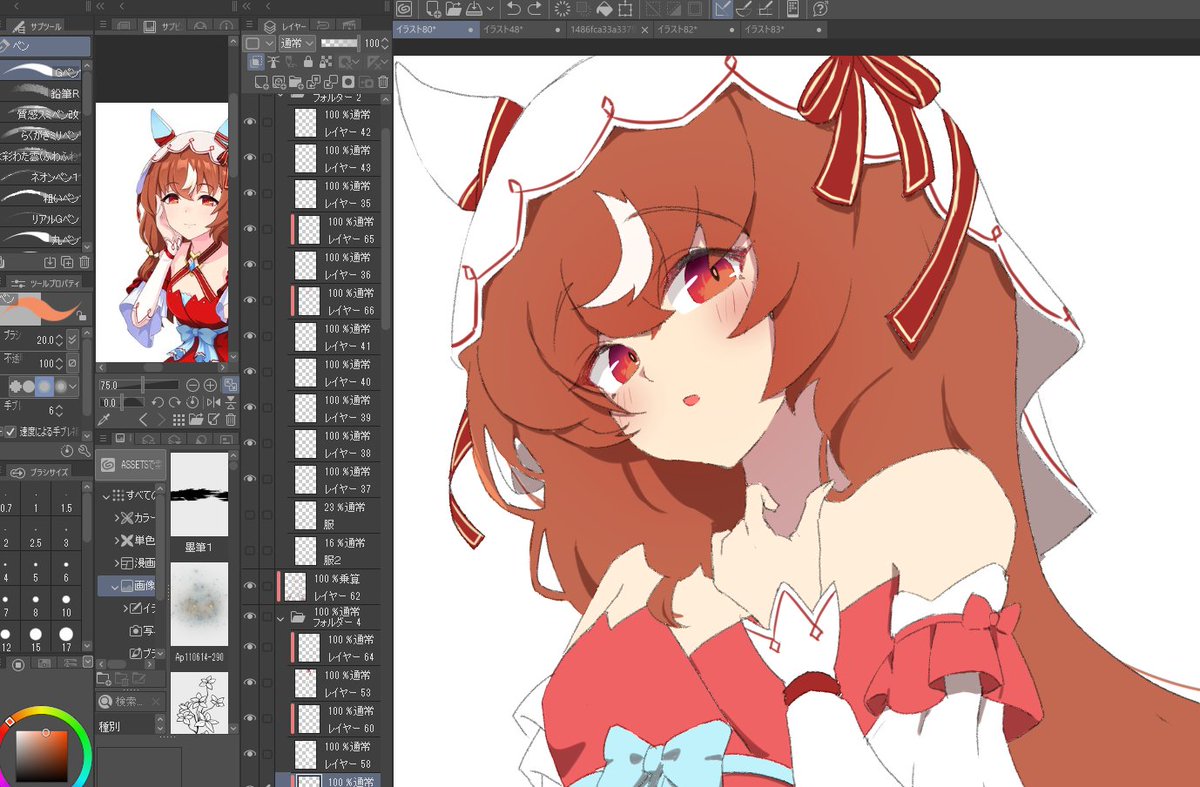The image size is (1200, 787).
Task: Expand the すべての material tree item
Action: (106, 495)
